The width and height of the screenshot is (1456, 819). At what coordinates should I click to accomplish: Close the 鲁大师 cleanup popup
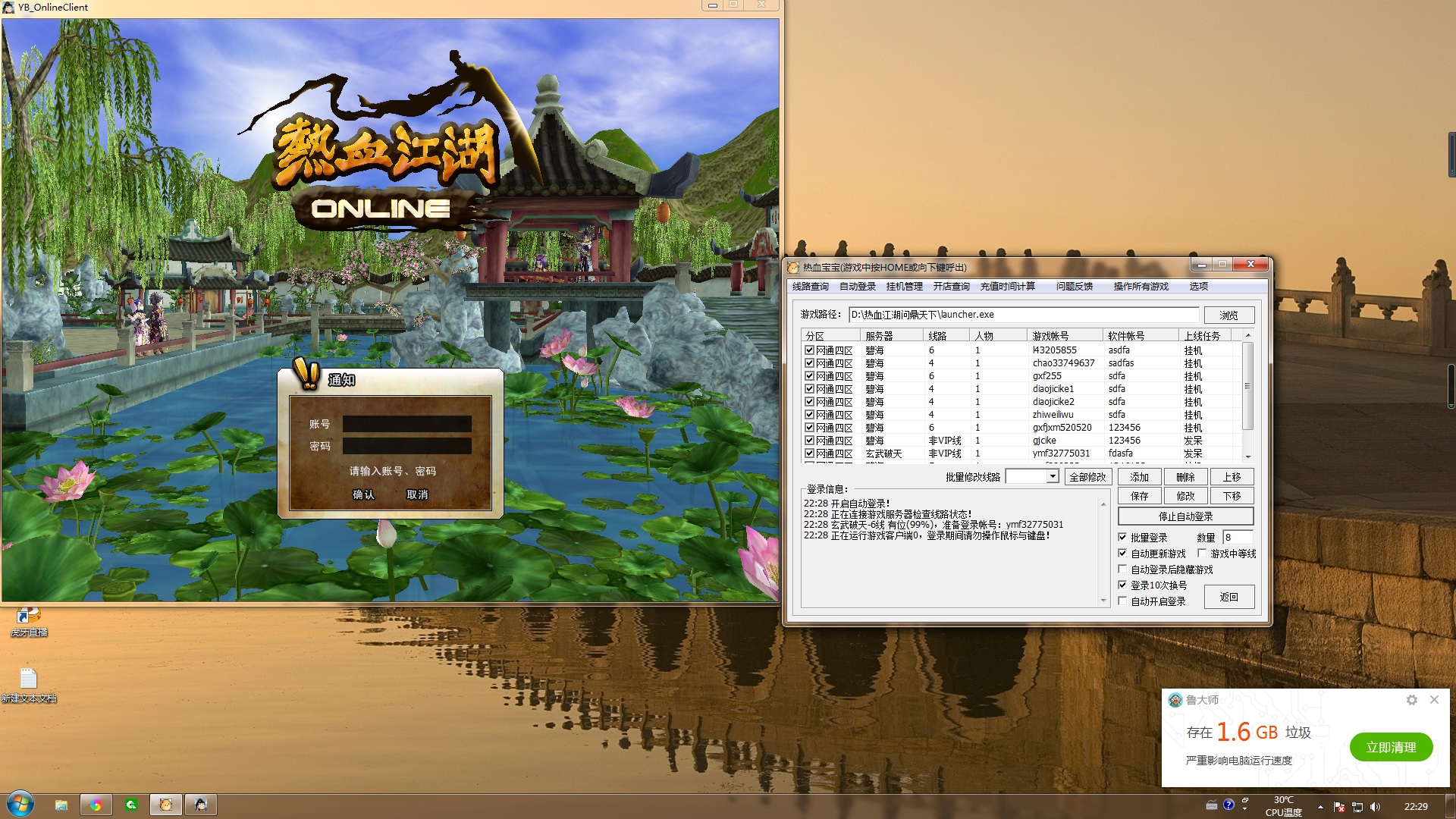pyautogui.click(x=1434, y=699)
